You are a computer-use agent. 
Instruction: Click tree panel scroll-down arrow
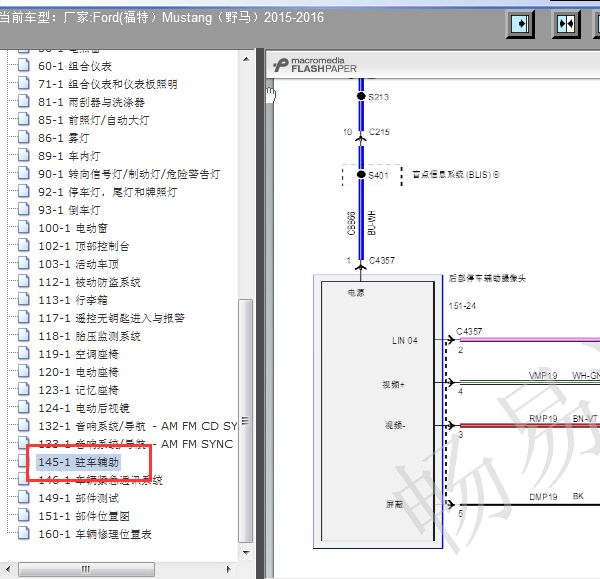(x=246, y=552)
